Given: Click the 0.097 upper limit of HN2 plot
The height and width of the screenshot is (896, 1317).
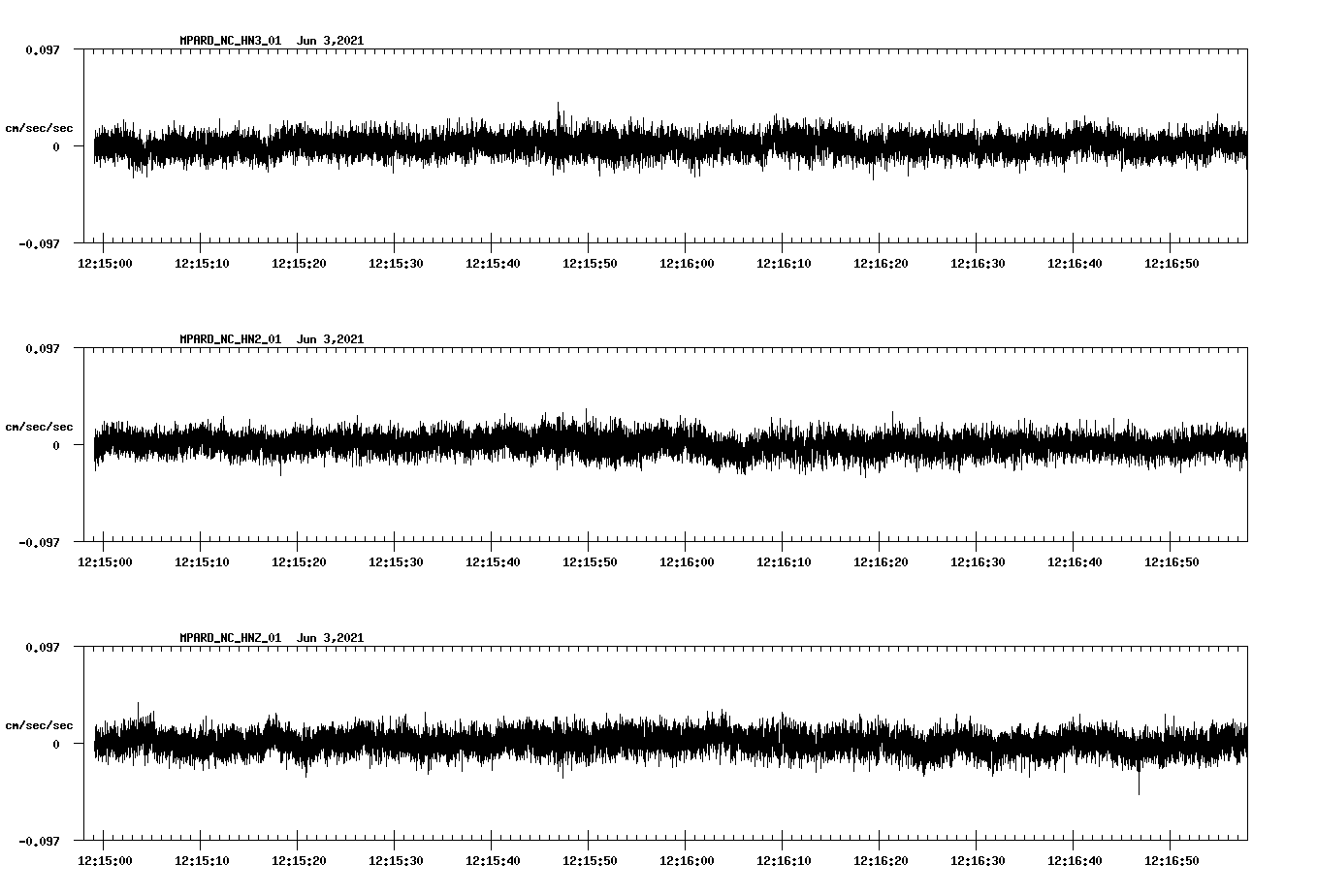Looking at the screenshot, I should 42,348.
